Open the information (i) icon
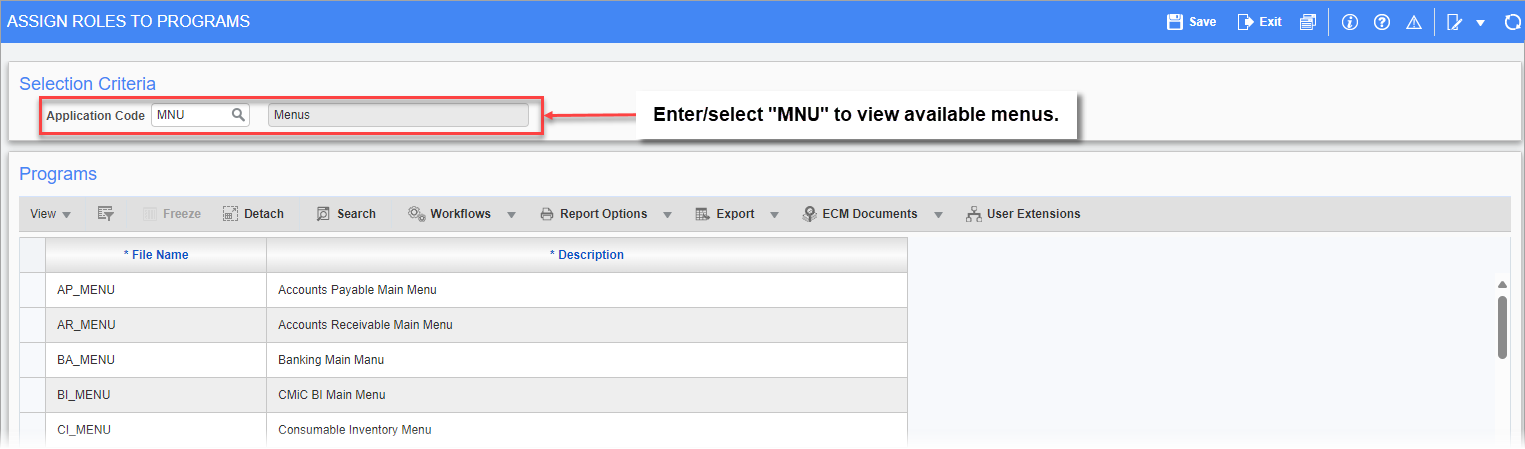Screen dimensions: 1525x449 [x=1350, y=21]
